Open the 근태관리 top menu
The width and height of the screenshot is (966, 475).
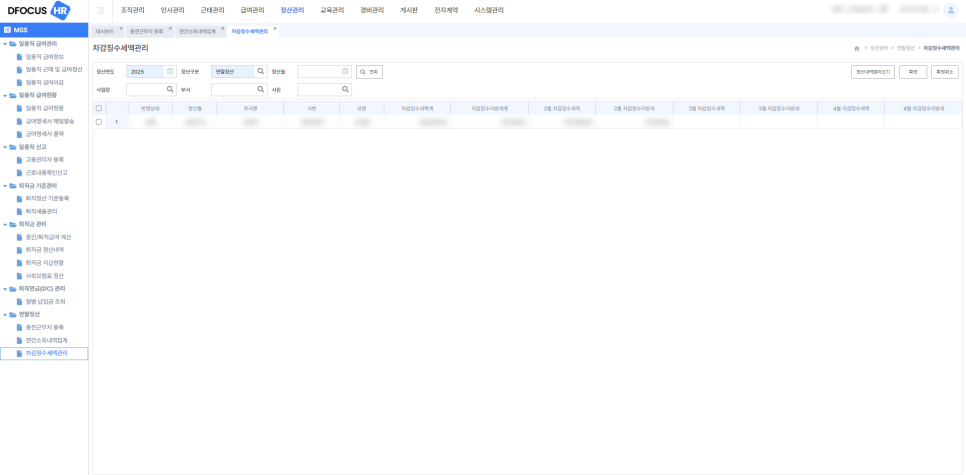[212, 10]
